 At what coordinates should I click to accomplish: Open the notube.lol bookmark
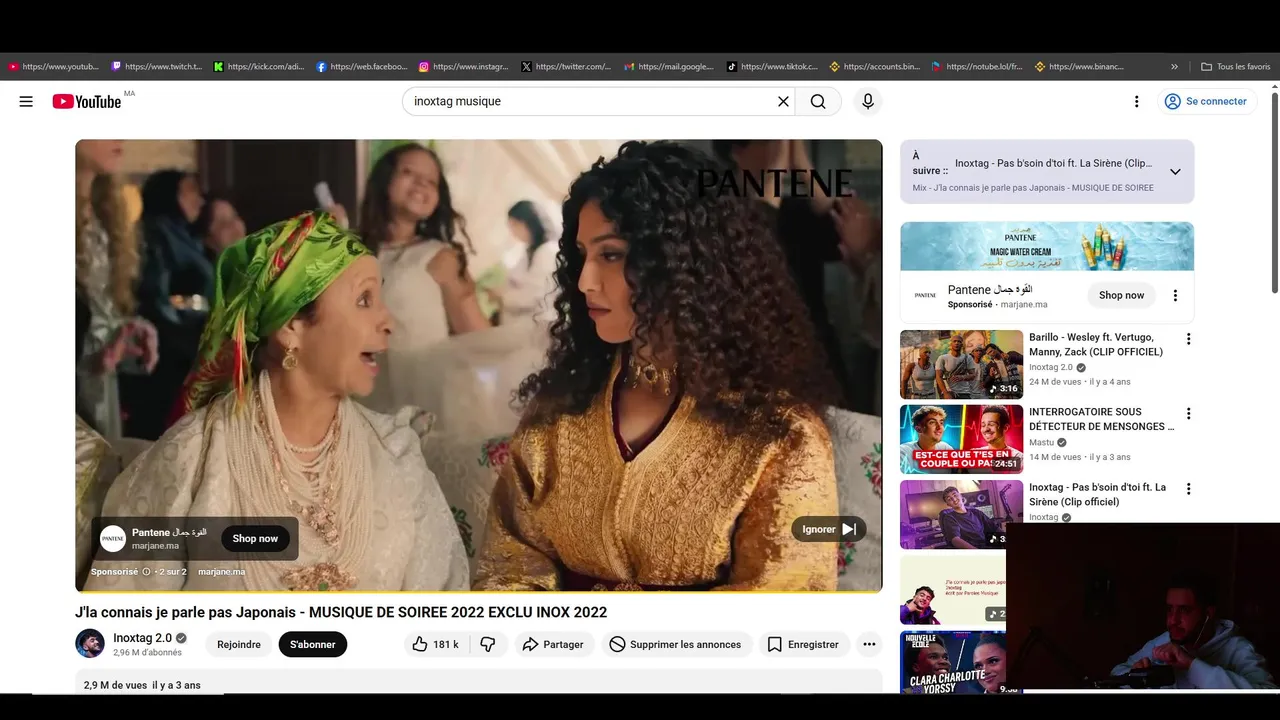pyautogui.click(x=977, y=67)
